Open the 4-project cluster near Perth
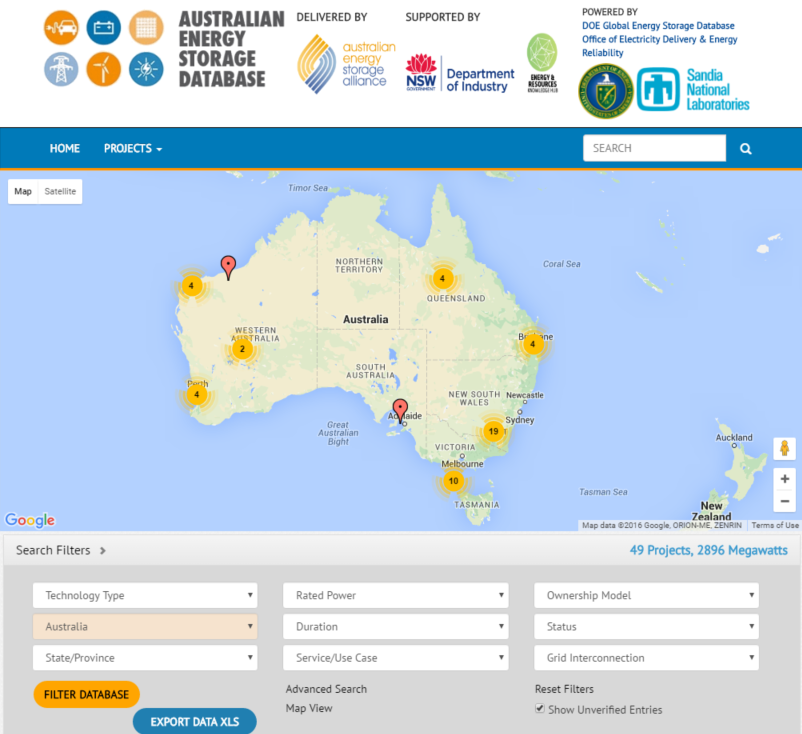The height and width of the screenshot is (734, 802). (196, 394)
